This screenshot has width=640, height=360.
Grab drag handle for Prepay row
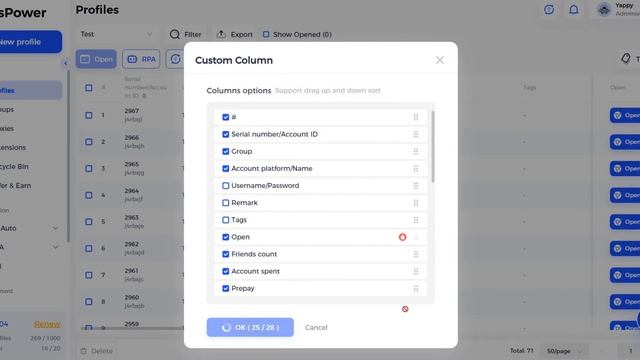(x=416, y=289)
